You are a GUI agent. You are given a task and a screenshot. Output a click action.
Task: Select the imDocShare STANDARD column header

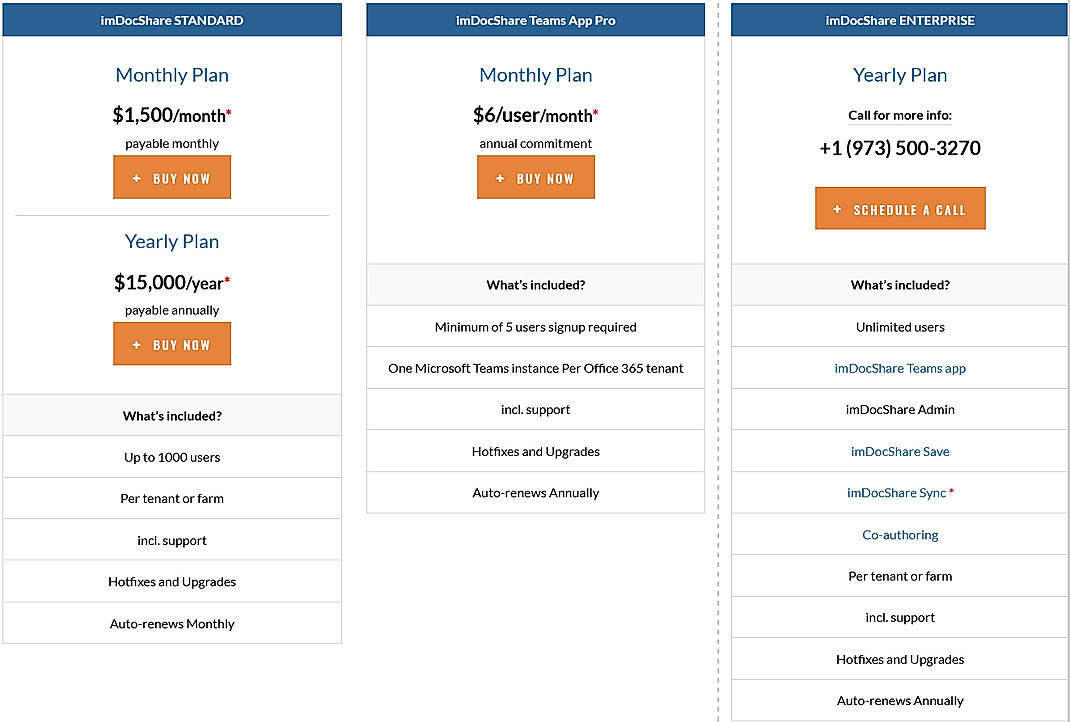pos(172,19)
